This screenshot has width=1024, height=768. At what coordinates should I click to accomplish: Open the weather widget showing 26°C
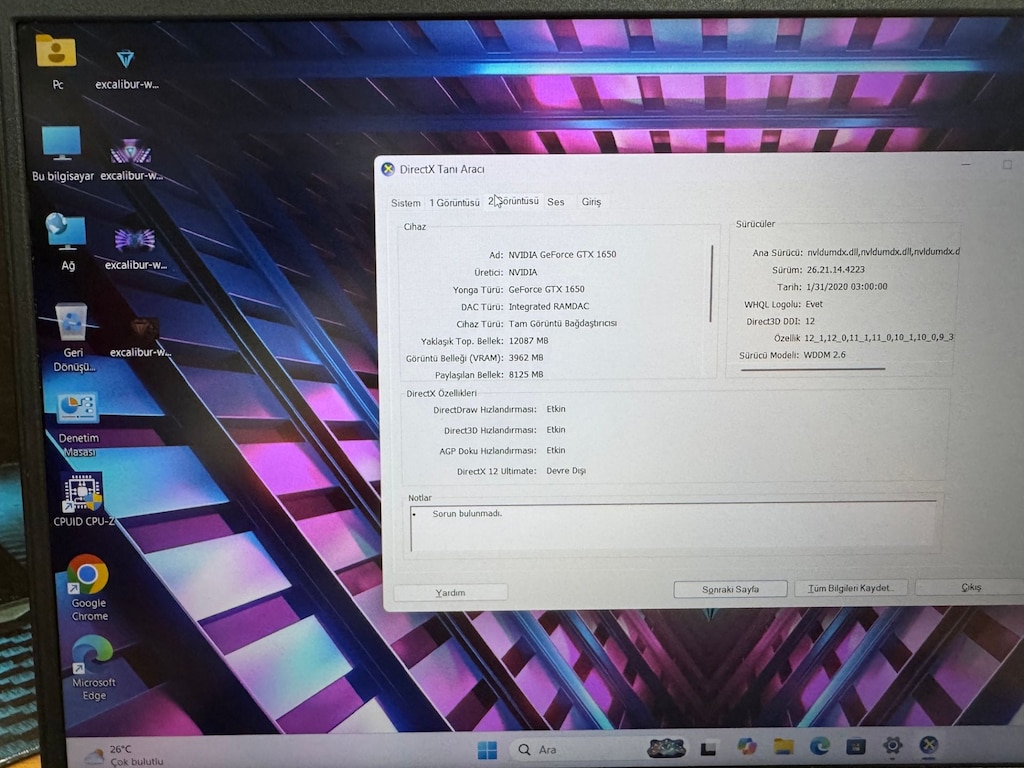coord(124,755)
